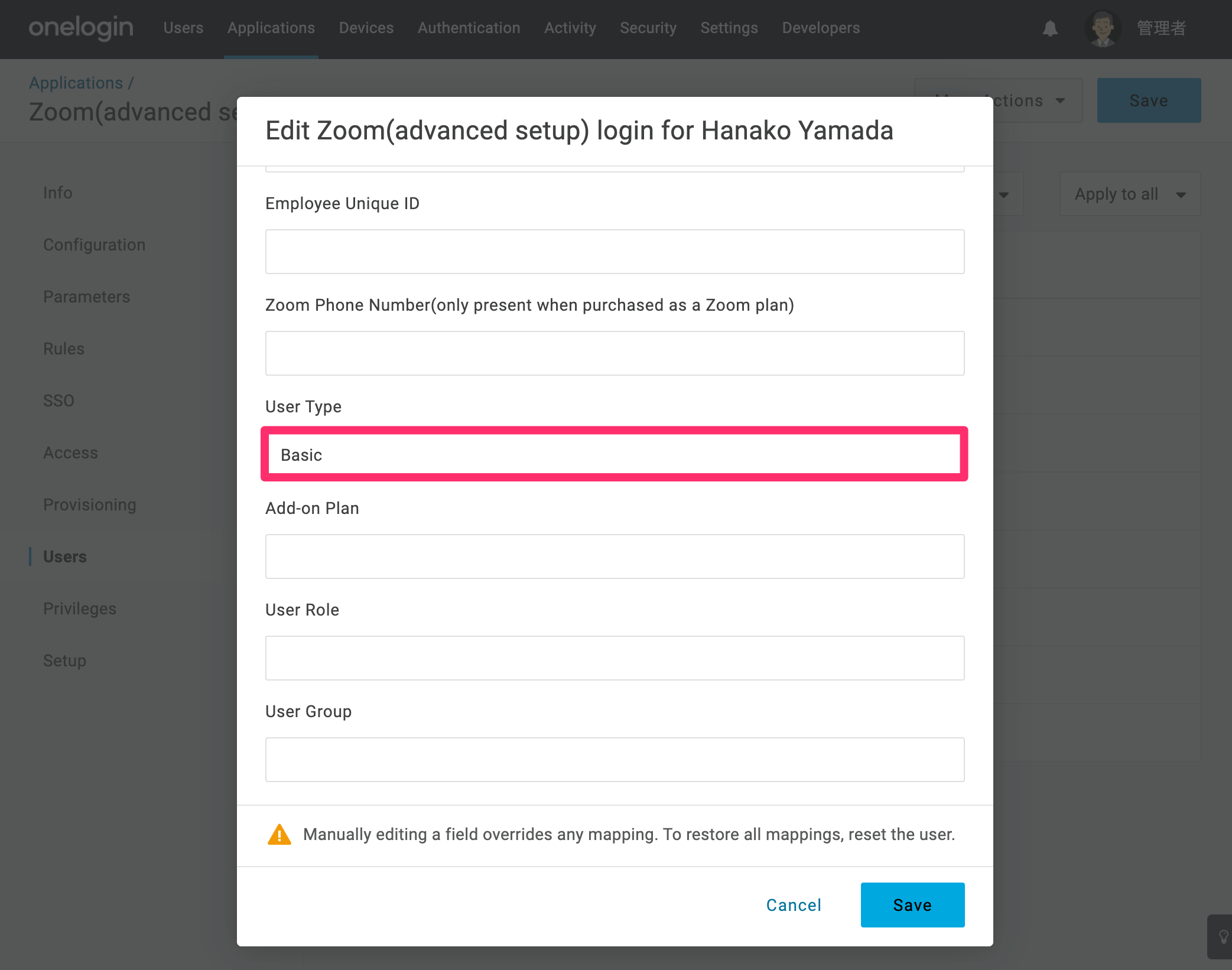Click the User Role label
The image size is (1232, 970).
302,610
